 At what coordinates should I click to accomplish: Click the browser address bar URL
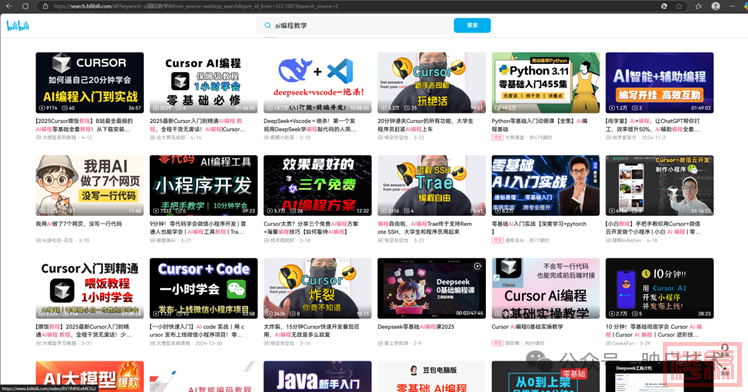[x=196, y=6]
